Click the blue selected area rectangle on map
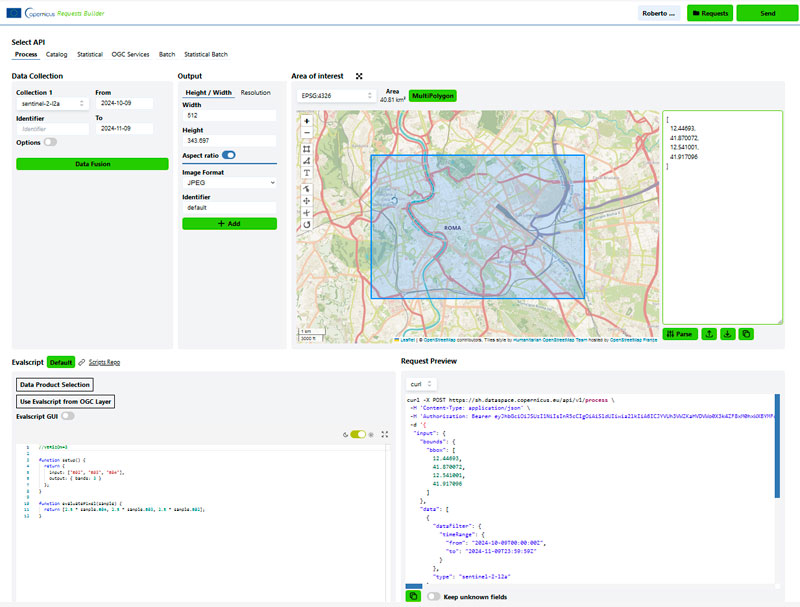 (x=478, y=227)
